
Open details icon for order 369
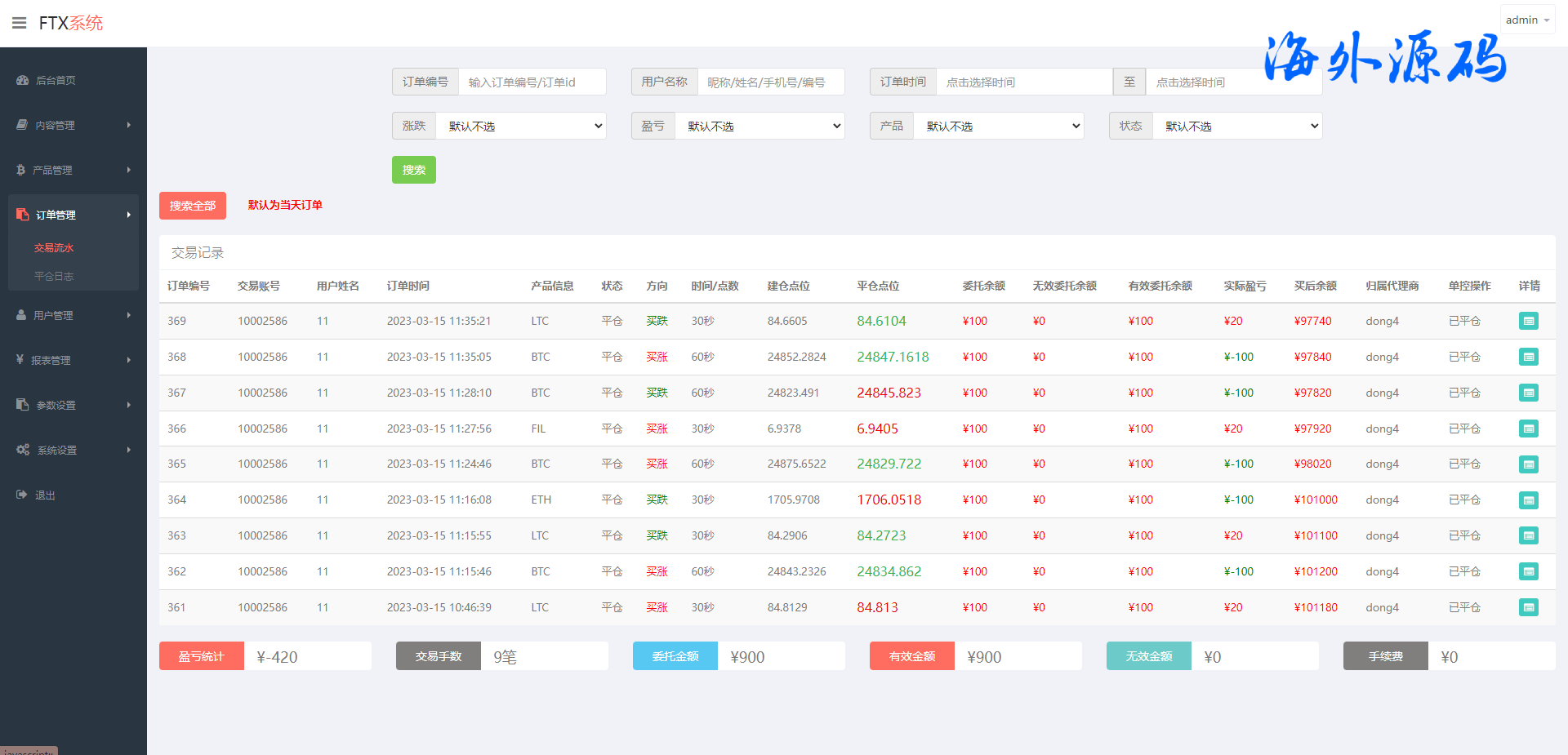1528,321
